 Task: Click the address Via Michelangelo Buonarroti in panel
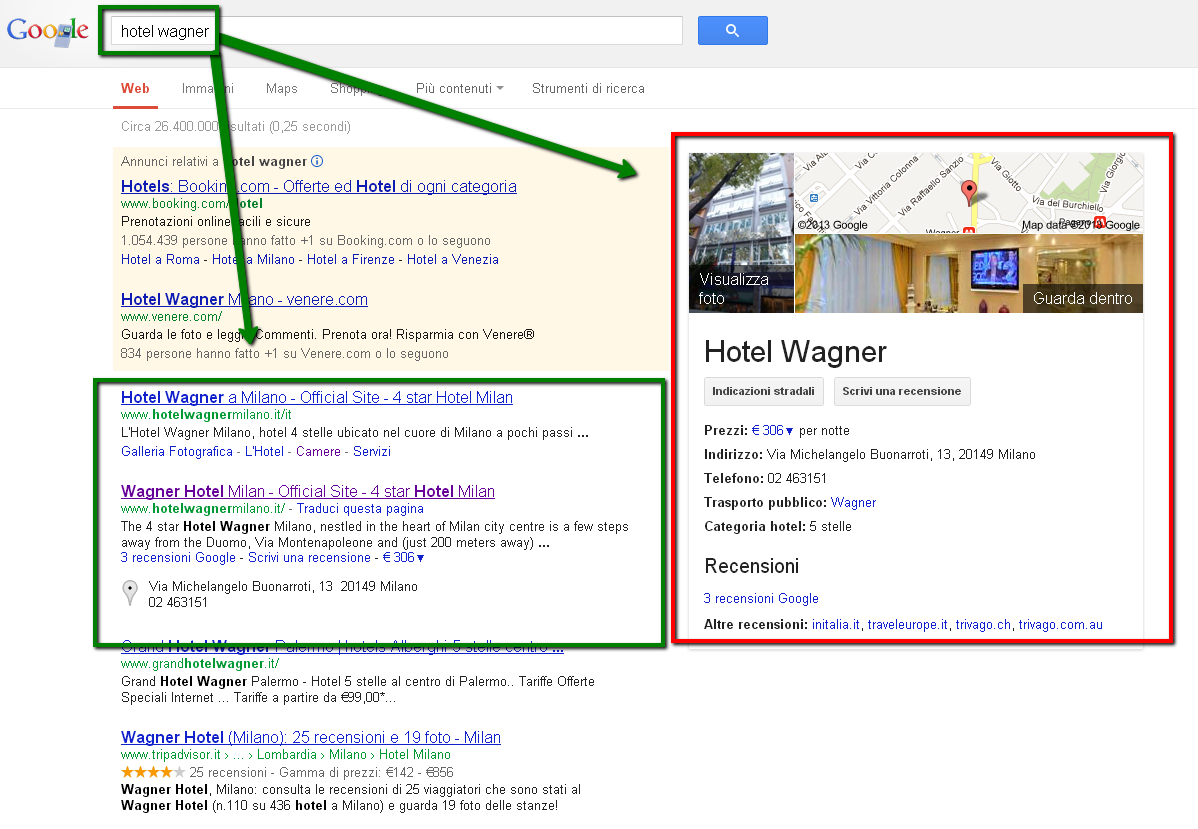[901, 455]
